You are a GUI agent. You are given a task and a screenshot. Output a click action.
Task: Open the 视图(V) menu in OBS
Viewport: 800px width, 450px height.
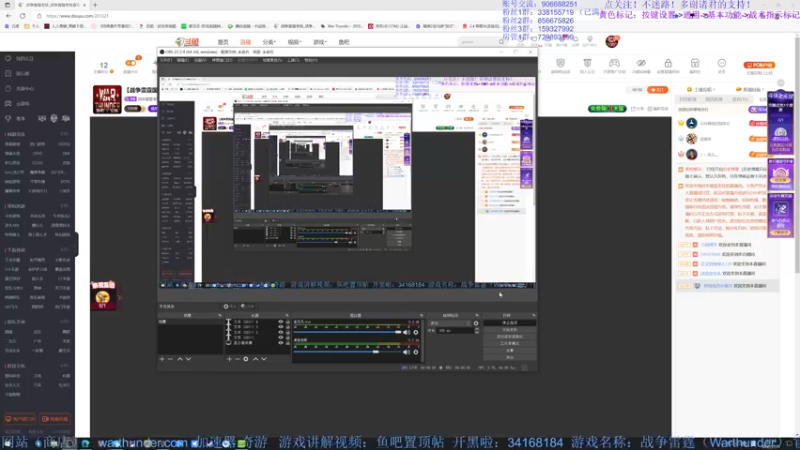tap(200, 60)
